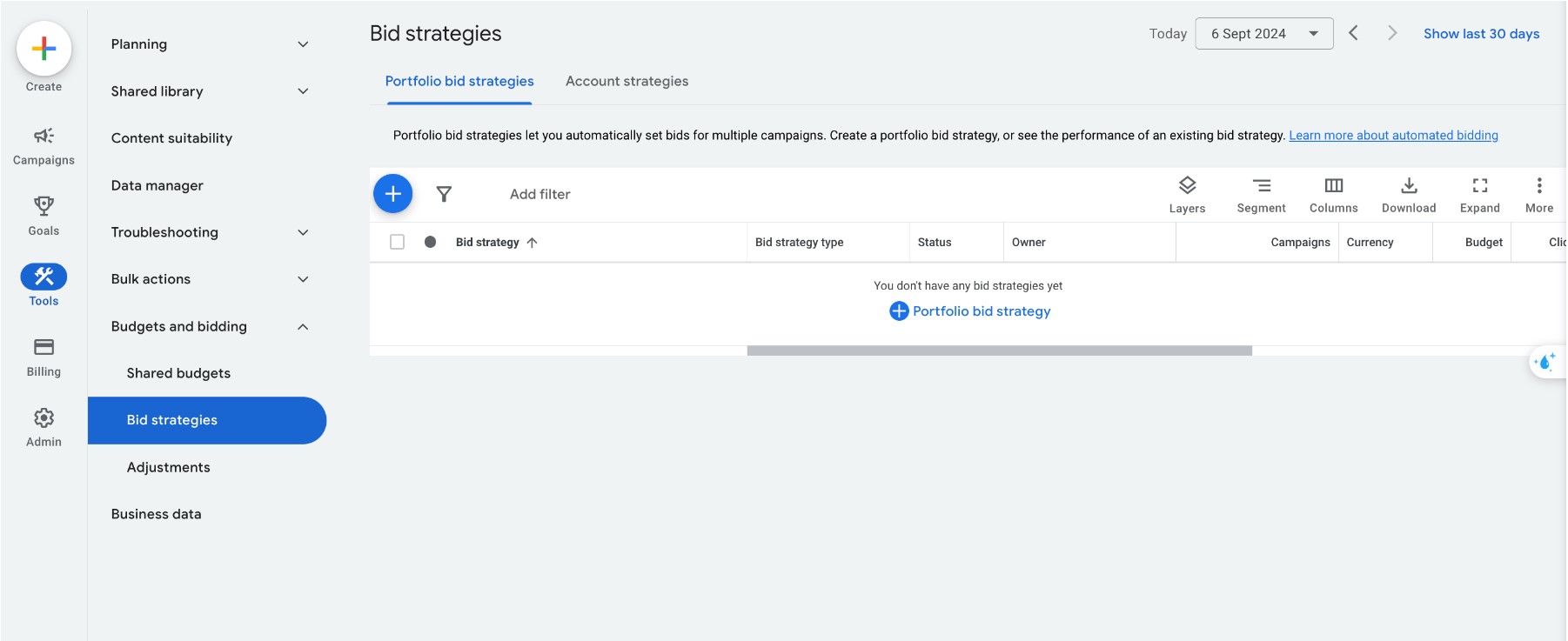
Task: Tick the select-all checkbox in table header
Action: tap(397, 242)
